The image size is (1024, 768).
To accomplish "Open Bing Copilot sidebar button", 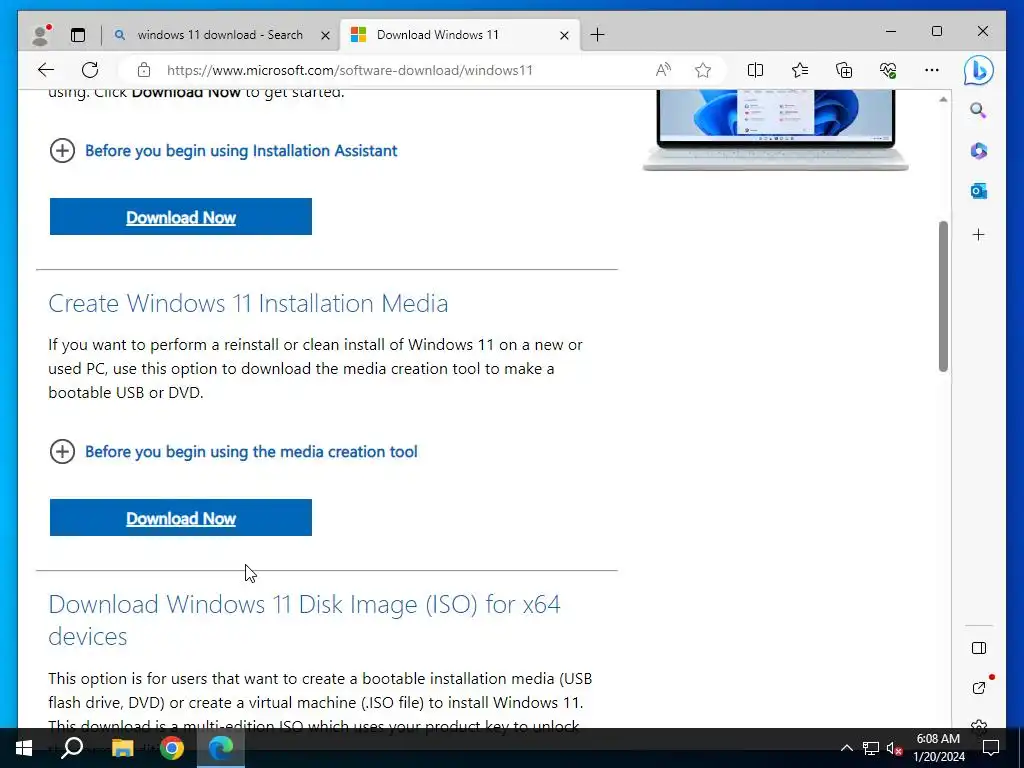I will [x=978, y=70].
